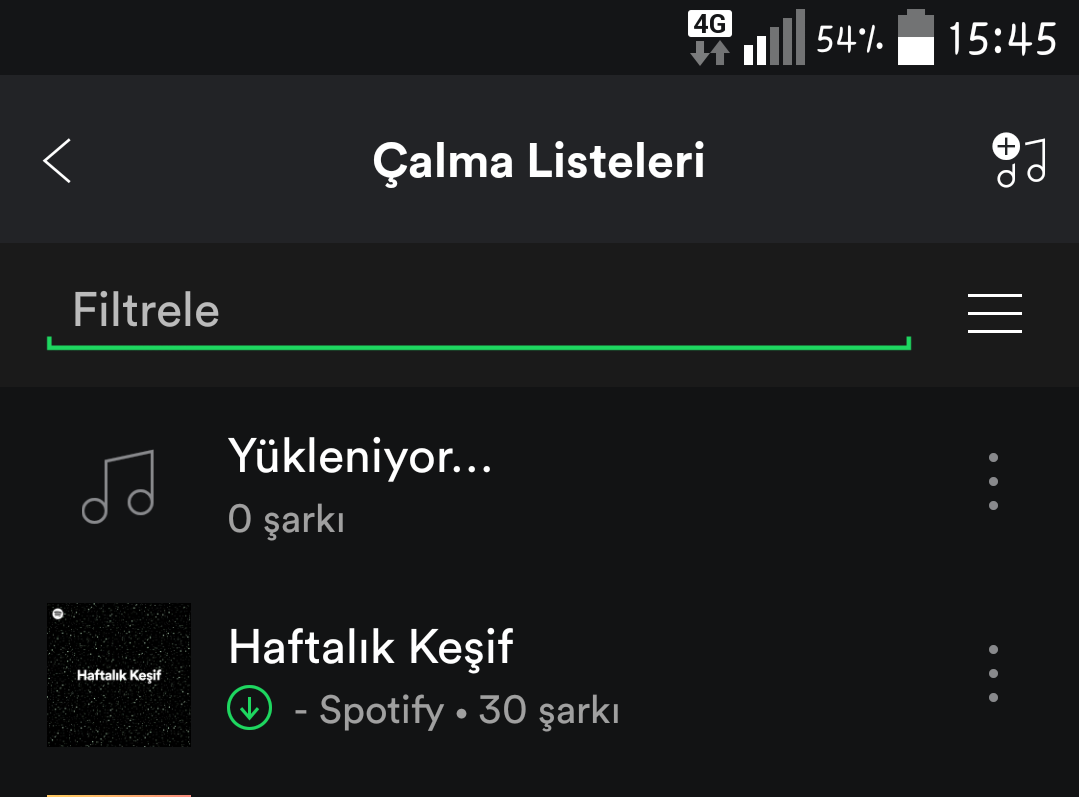Tap the back arrow icon
Image resolution: width=1079 pixels, height=797 pixels.
(57, 161)
